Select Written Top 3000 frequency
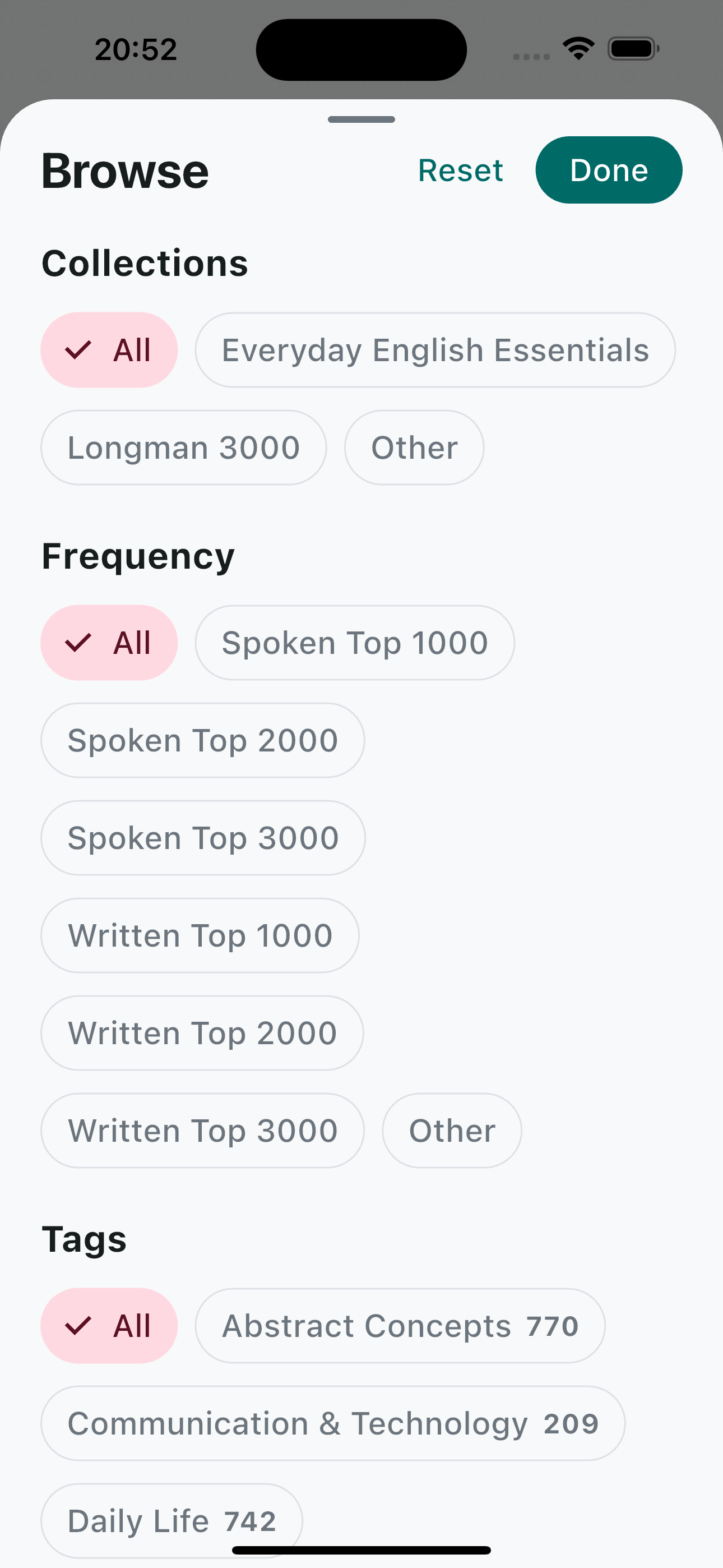This screenshot has height=1568, width=723. 203,1131
